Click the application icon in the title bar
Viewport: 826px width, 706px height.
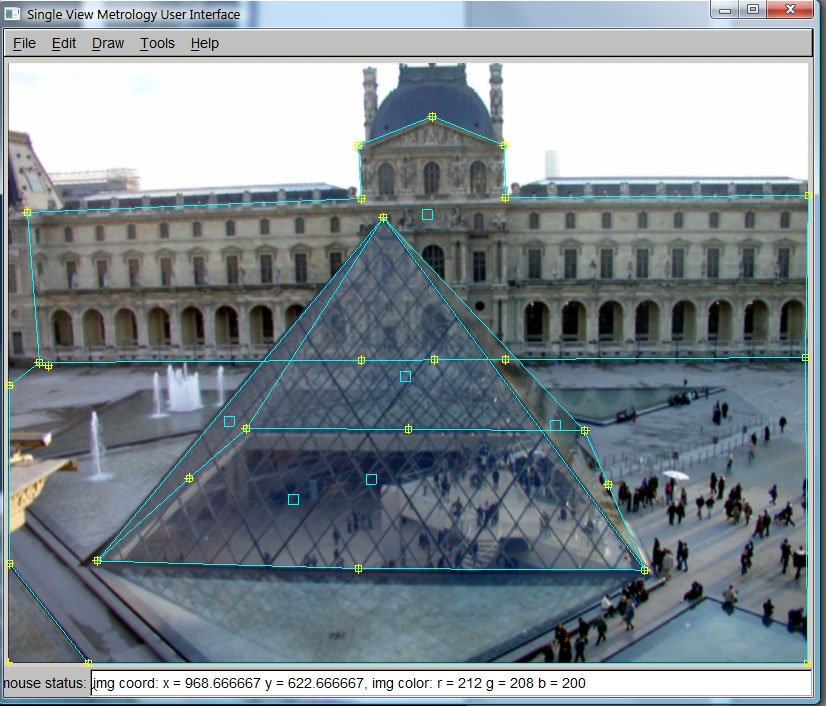click(12, 14)
